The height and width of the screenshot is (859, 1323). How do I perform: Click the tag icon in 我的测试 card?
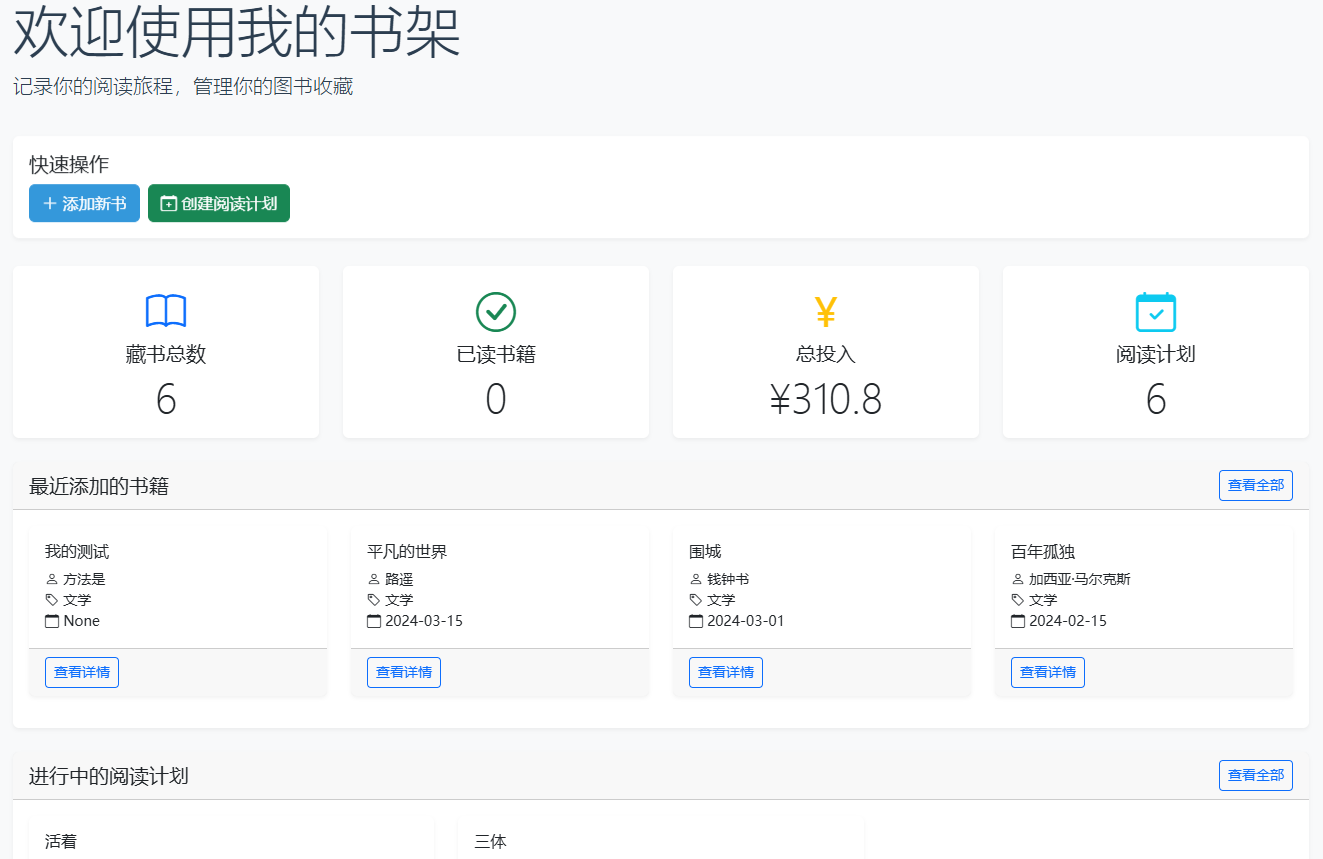tap(52, 600)
